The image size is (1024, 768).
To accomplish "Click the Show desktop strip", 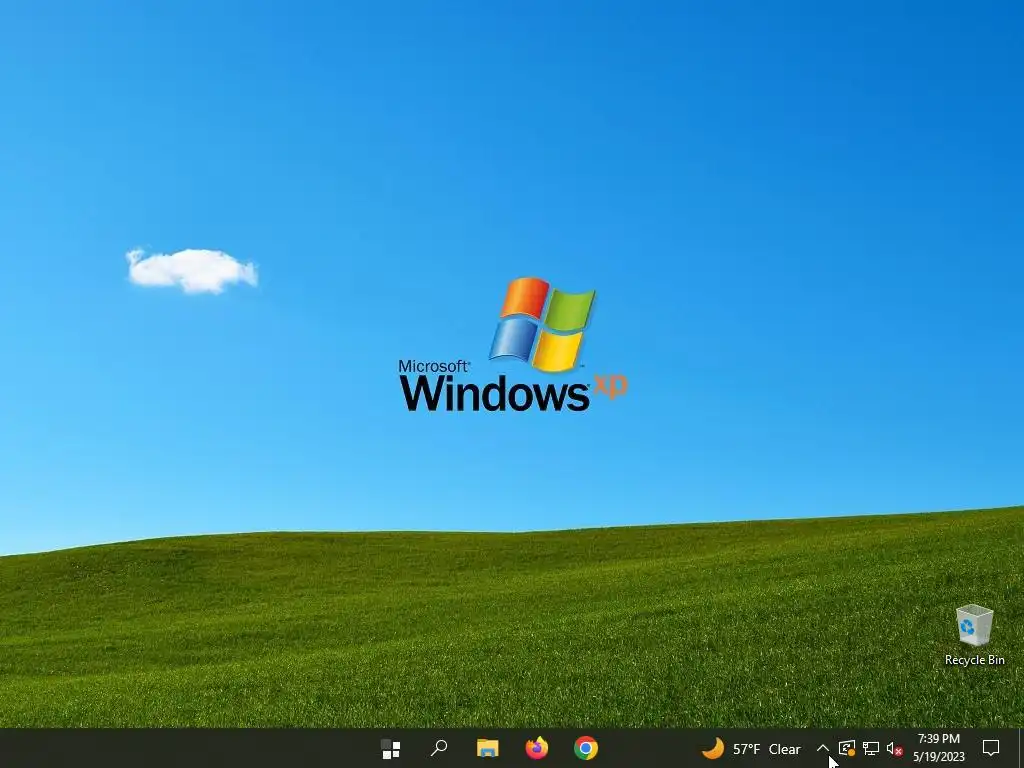I will tap(1021, 748).
